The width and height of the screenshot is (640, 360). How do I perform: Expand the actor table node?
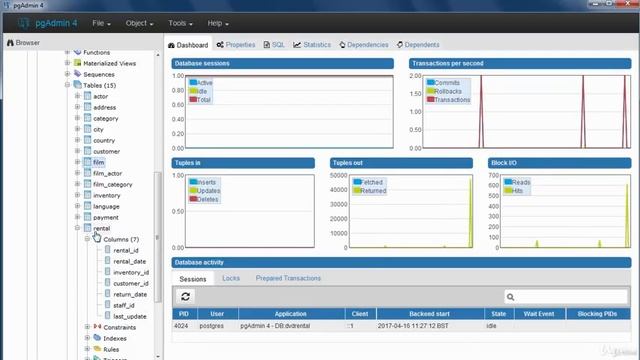pyautogui.click(x=77, y=96)
